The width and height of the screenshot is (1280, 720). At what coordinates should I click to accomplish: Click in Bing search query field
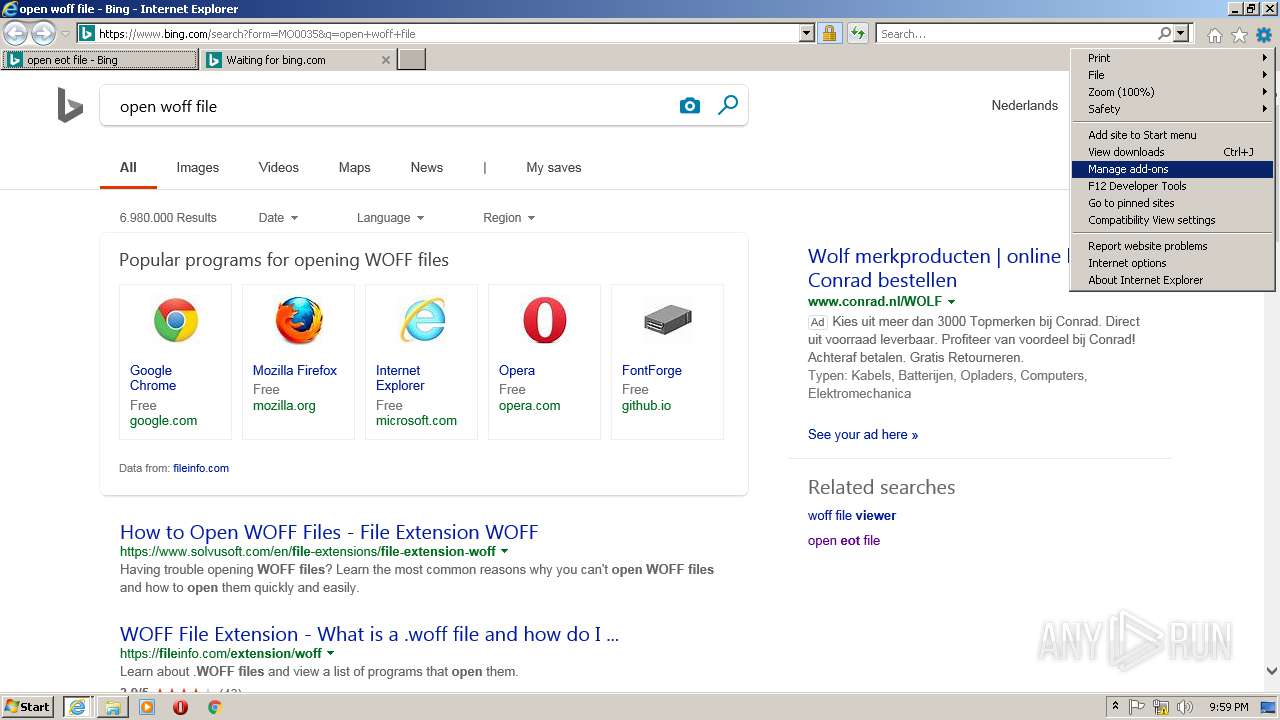point(390,106)
